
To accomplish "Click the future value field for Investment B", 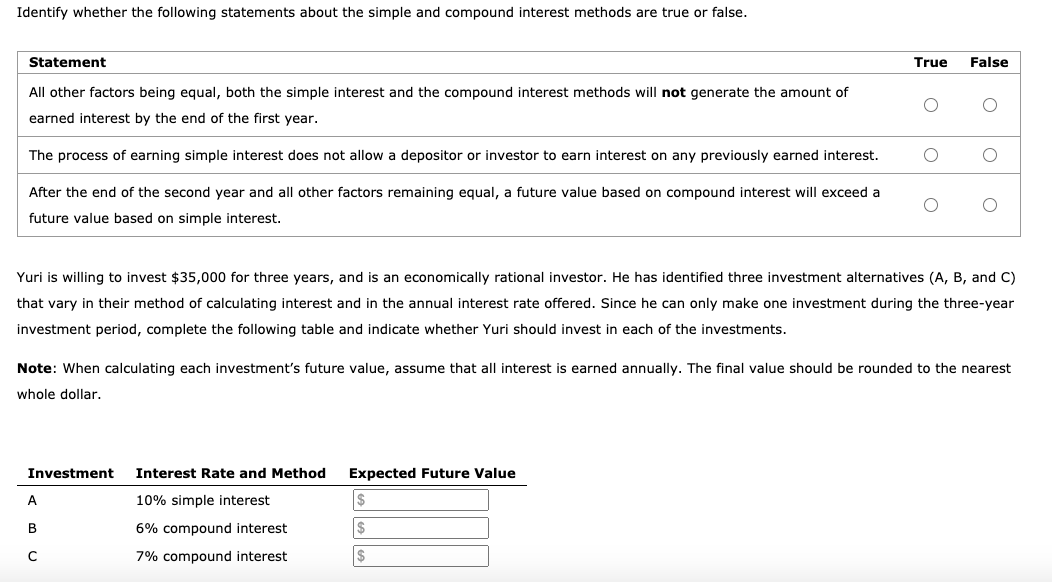I will [x=420, y=527].
